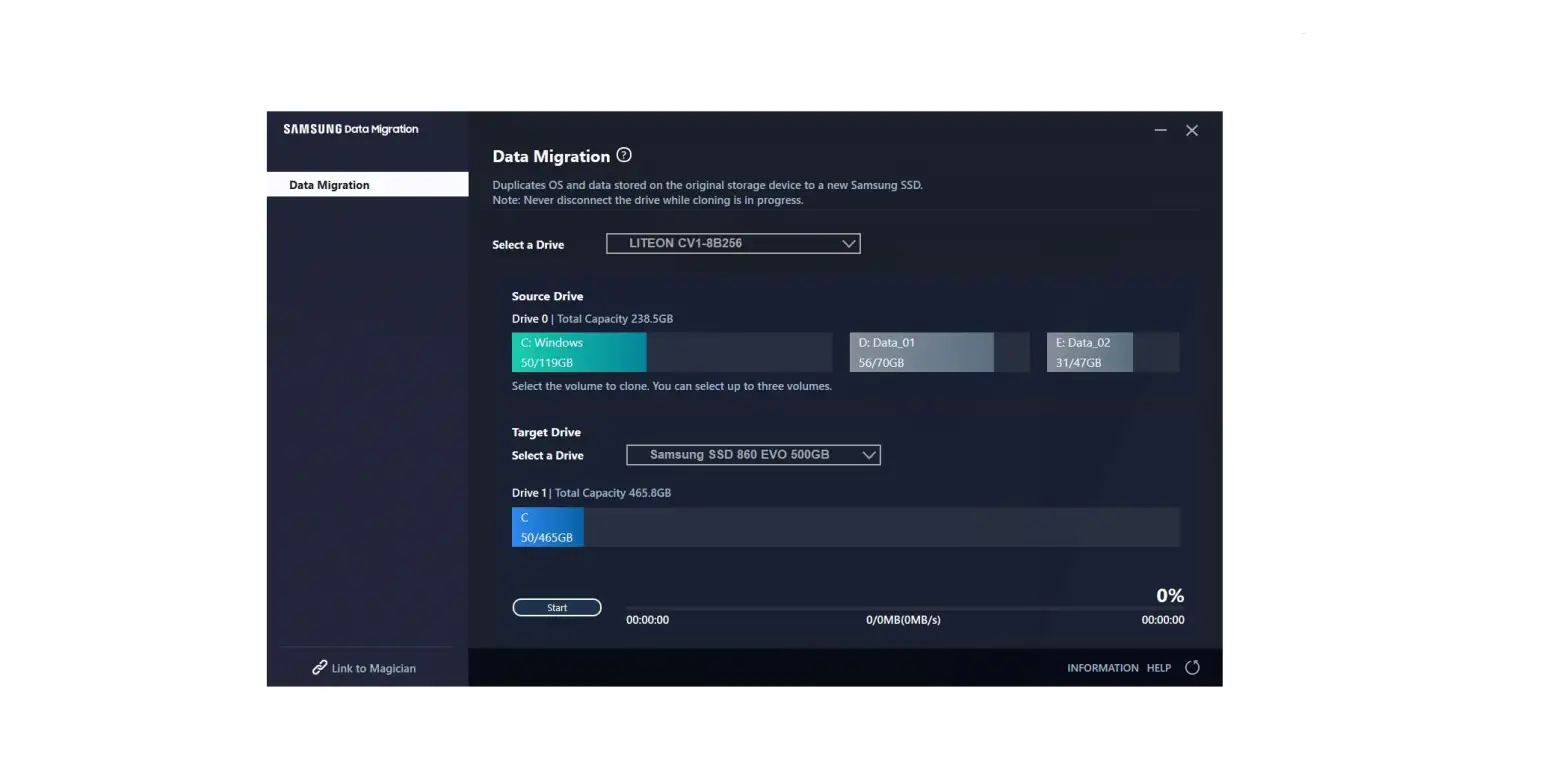Open the target drive Samsung SSD 860 EVO dropdown

pyautogui.click(x=753, y=455)
